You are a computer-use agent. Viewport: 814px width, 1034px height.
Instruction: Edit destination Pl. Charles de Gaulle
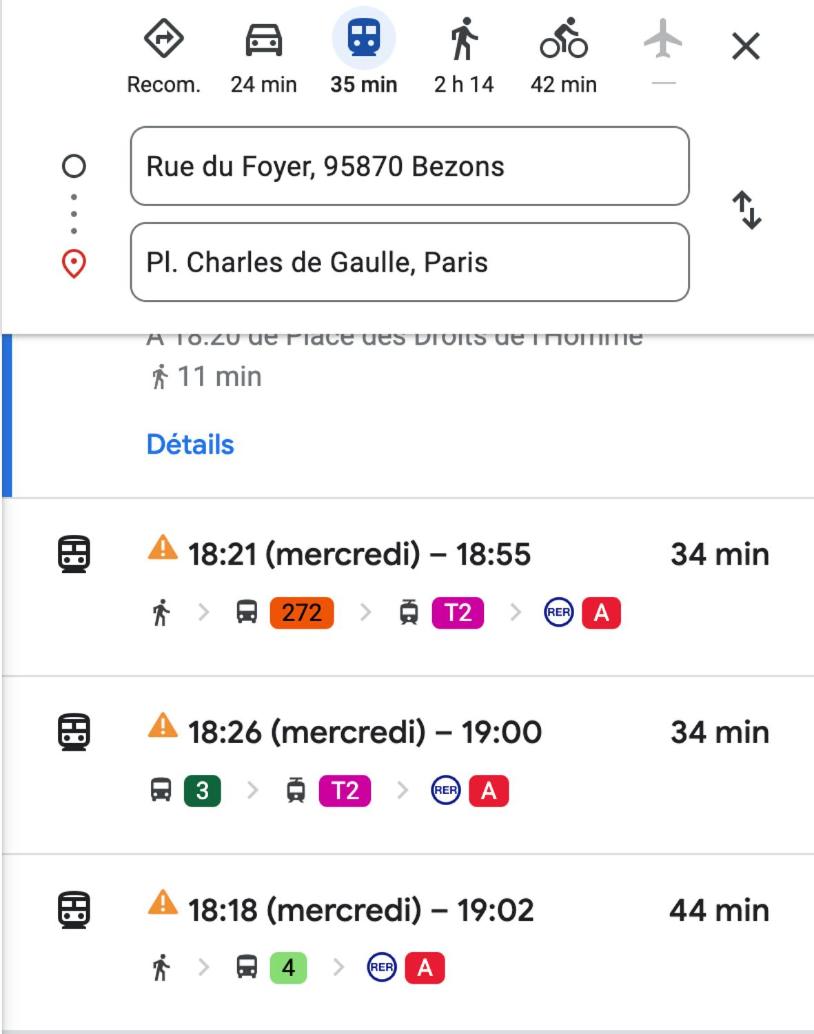(x=409, y=262)
